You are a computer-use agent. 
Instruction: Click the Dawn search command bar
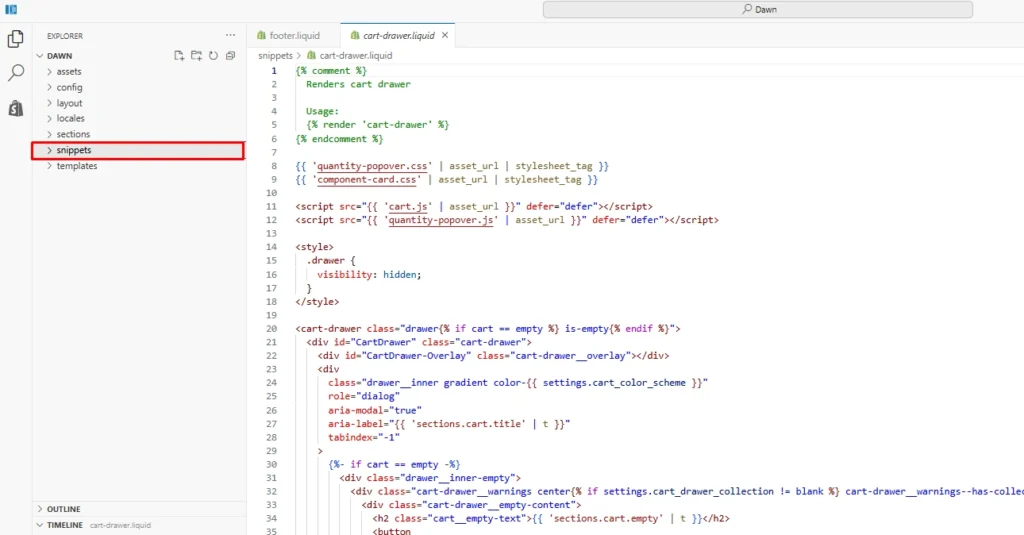point(758,9)
